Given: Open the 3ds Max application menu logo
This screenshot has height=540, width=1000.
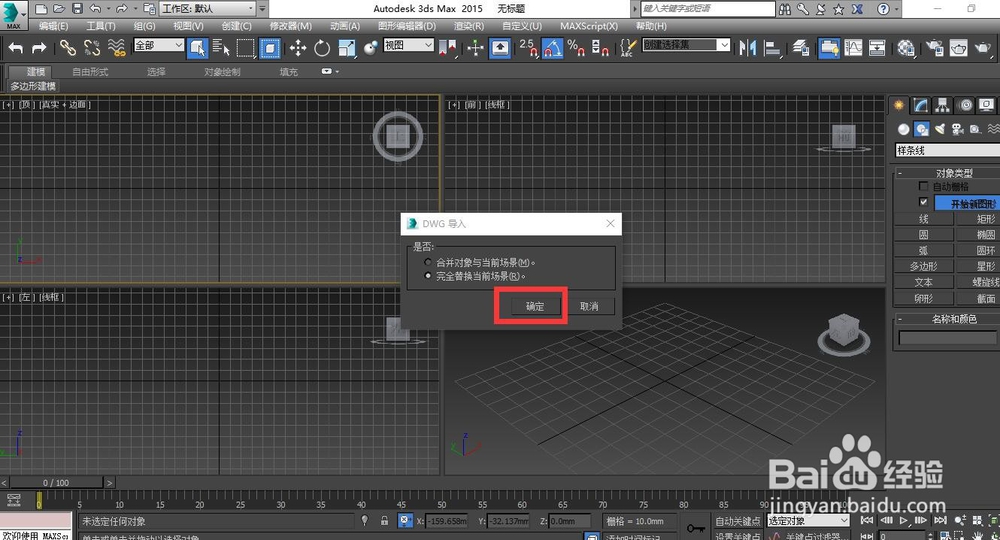Looking at the screenshot, I should click(12, 15).
